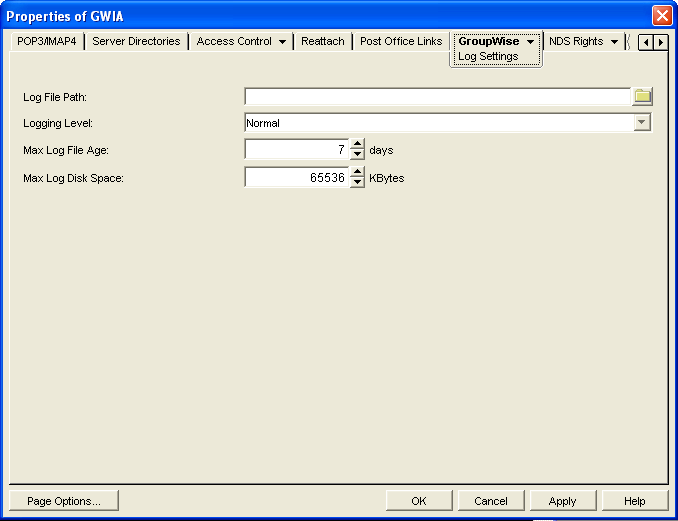Image resolution: width=678 pixels, height=521 pixels.
Task: Click the Page Options button
Action: (64, 501)
